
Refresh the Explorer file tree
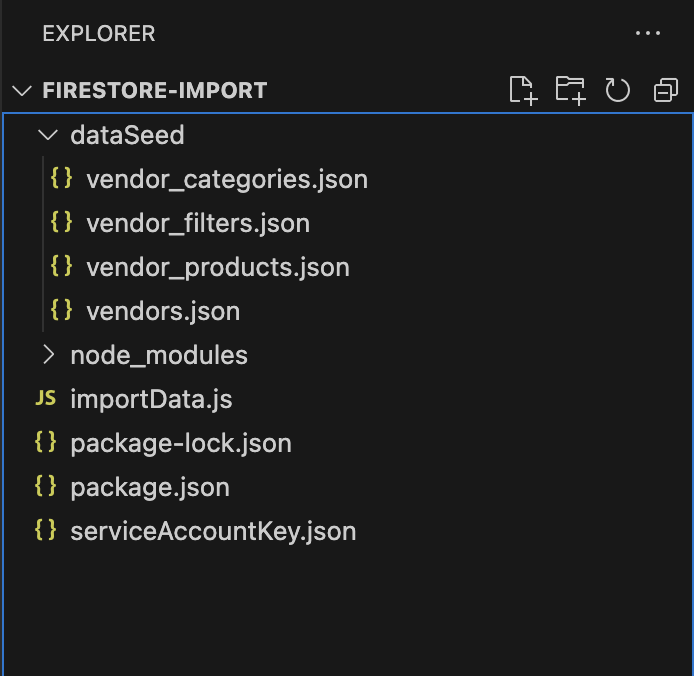(x=617, y=90)
